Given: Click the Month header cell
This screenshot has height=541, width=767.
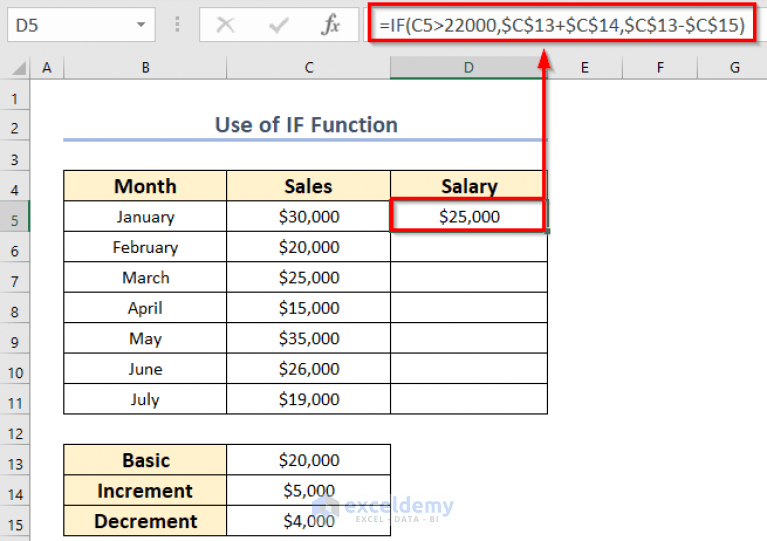Looking at the screenshot, I should click(x=145, y=186).
